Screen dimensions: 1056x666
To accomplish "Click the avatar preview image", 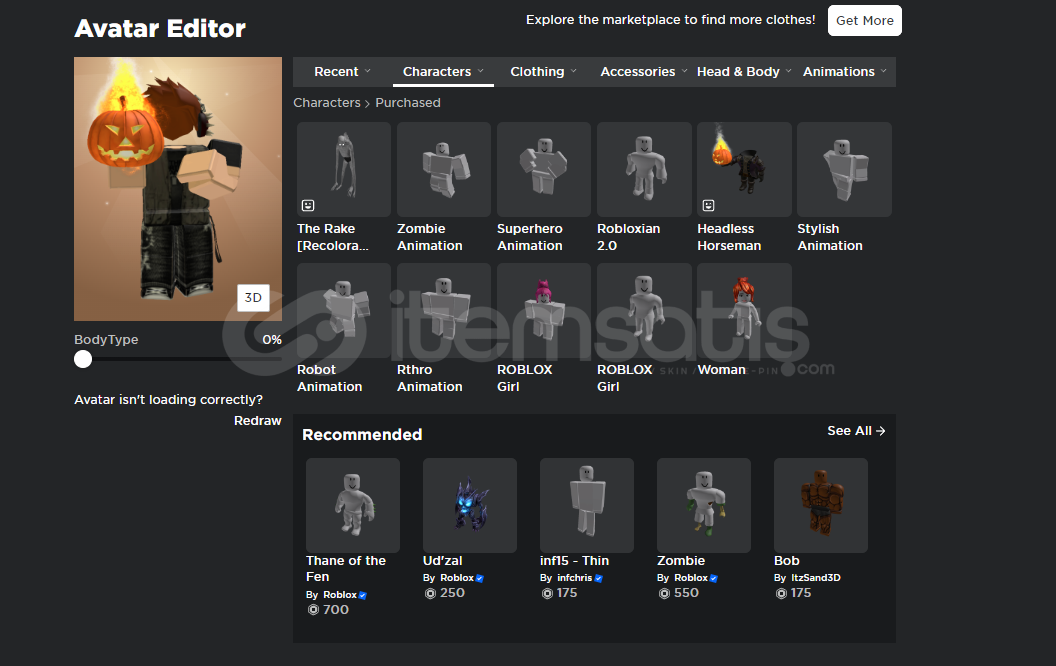I will pos(178,189).
